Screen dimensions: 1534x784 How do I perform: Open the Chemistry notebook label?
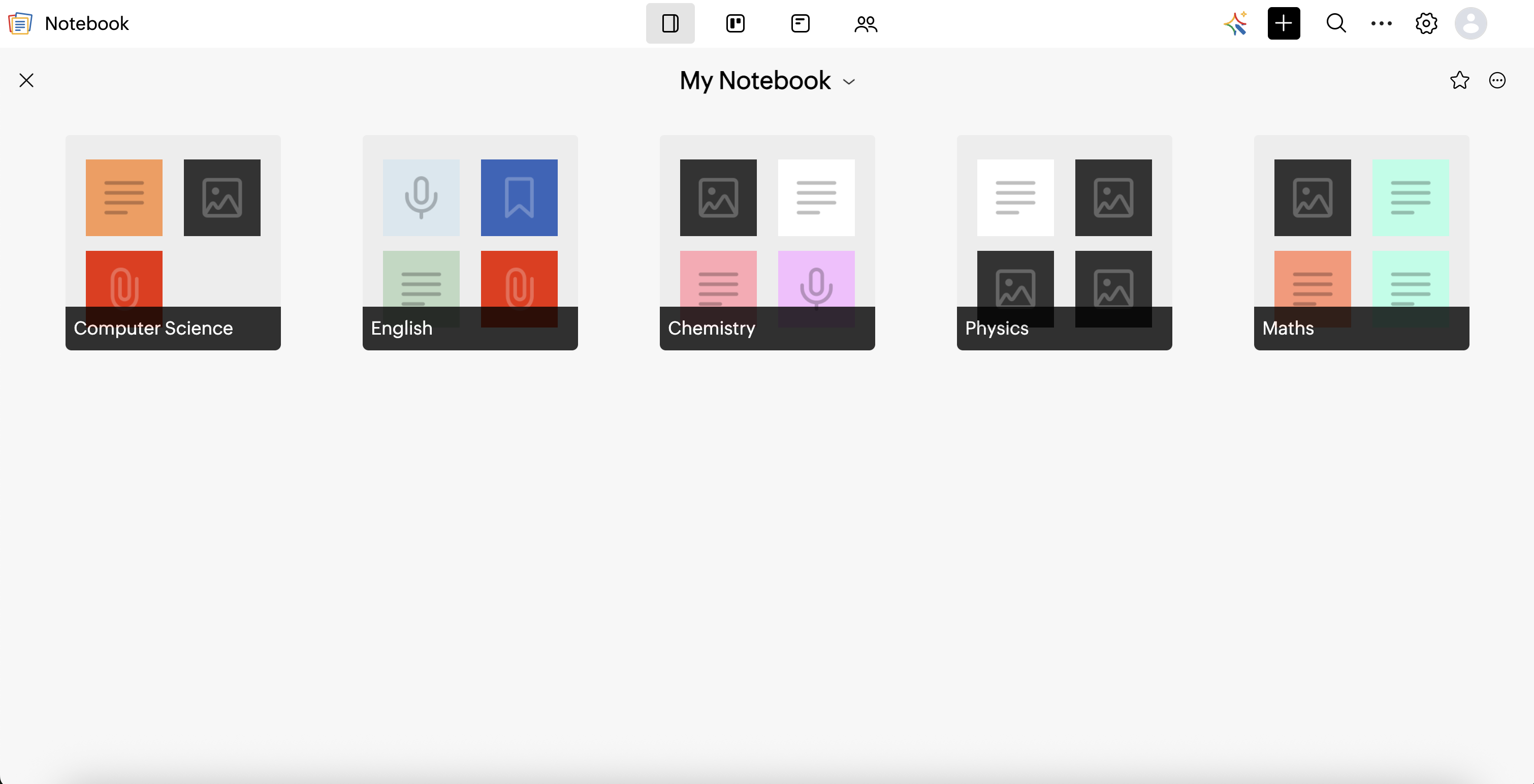711,328
